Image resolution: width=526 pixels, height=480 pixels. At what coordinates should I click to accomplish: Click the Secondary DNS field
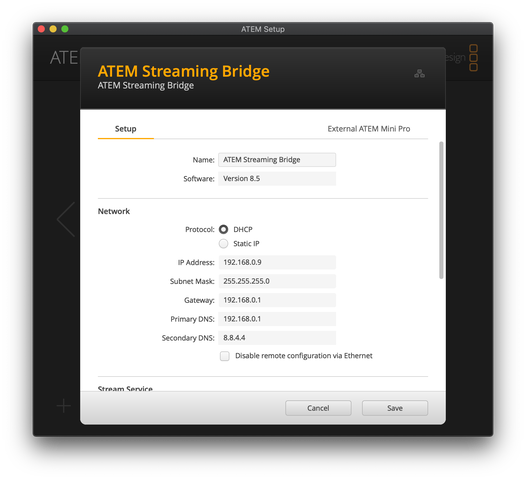point(277,338)
